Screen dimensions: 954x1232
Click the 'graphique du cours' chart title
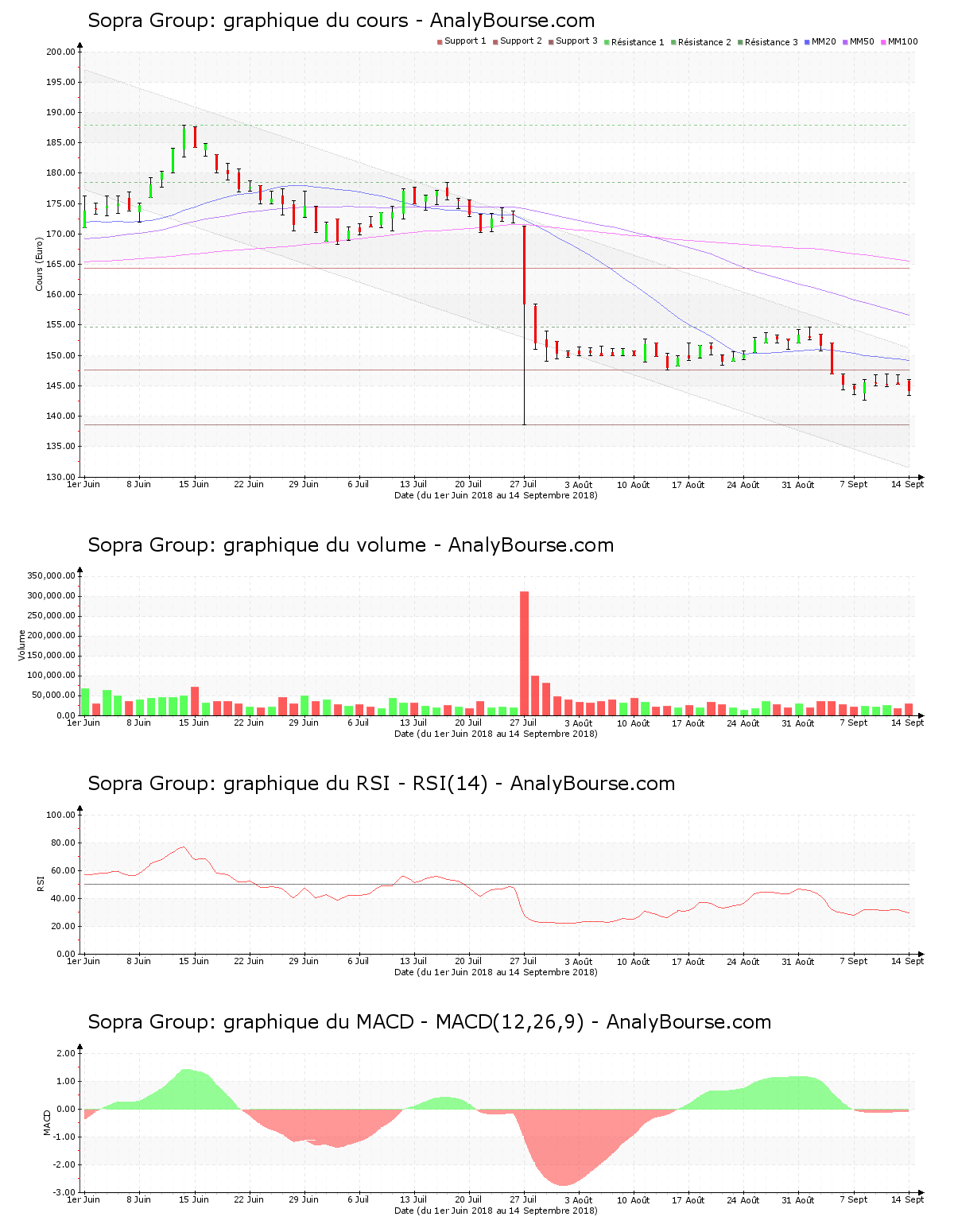(341, 21)
